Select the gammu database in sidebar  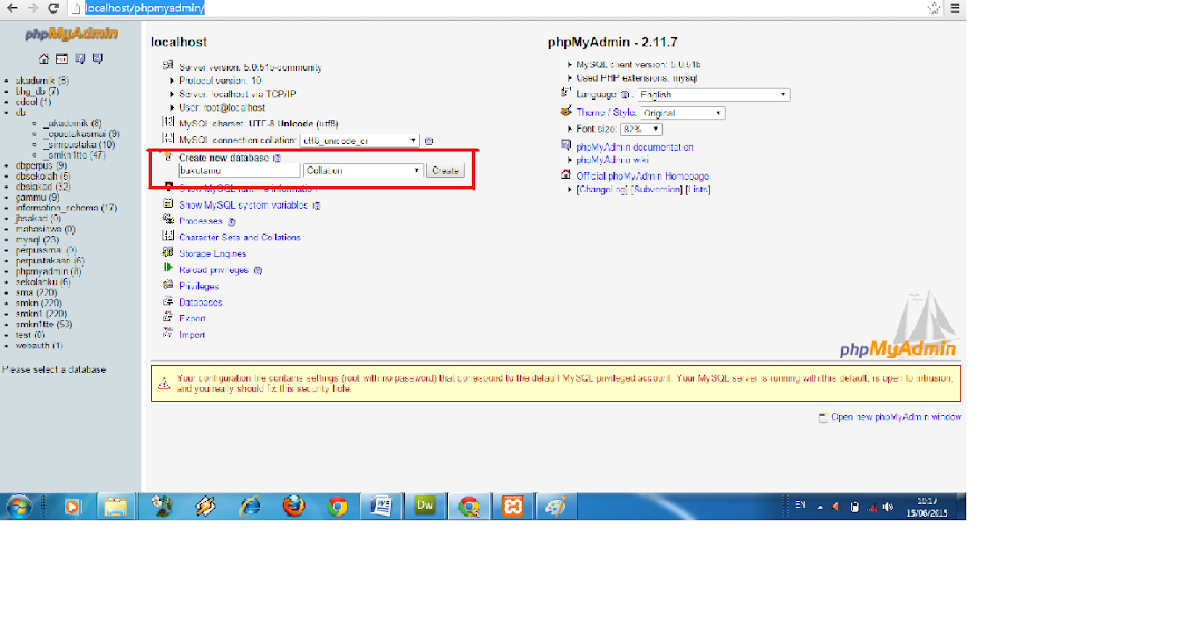[37, 197]
